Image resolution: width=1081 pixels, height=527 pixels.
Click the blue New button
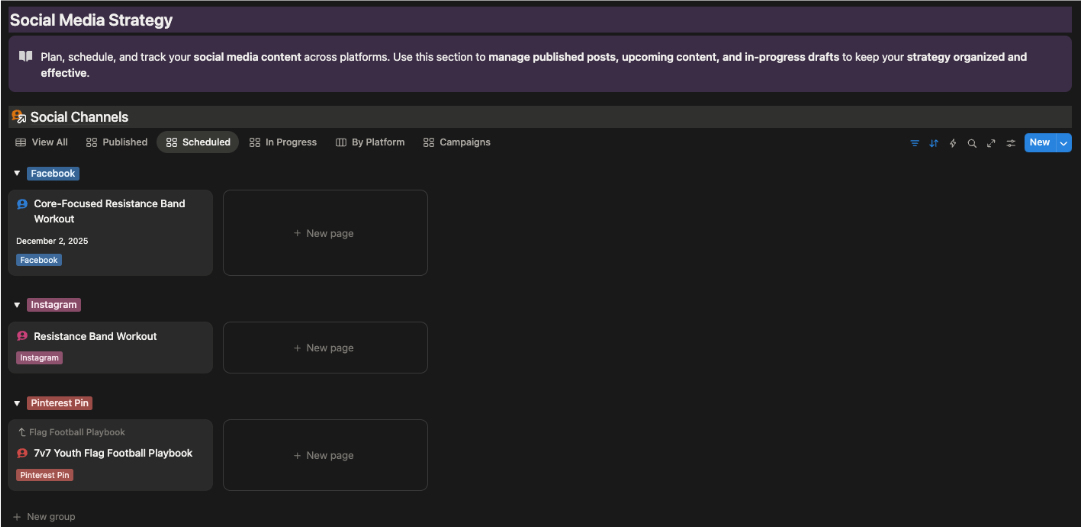(x=1039, y=143)
